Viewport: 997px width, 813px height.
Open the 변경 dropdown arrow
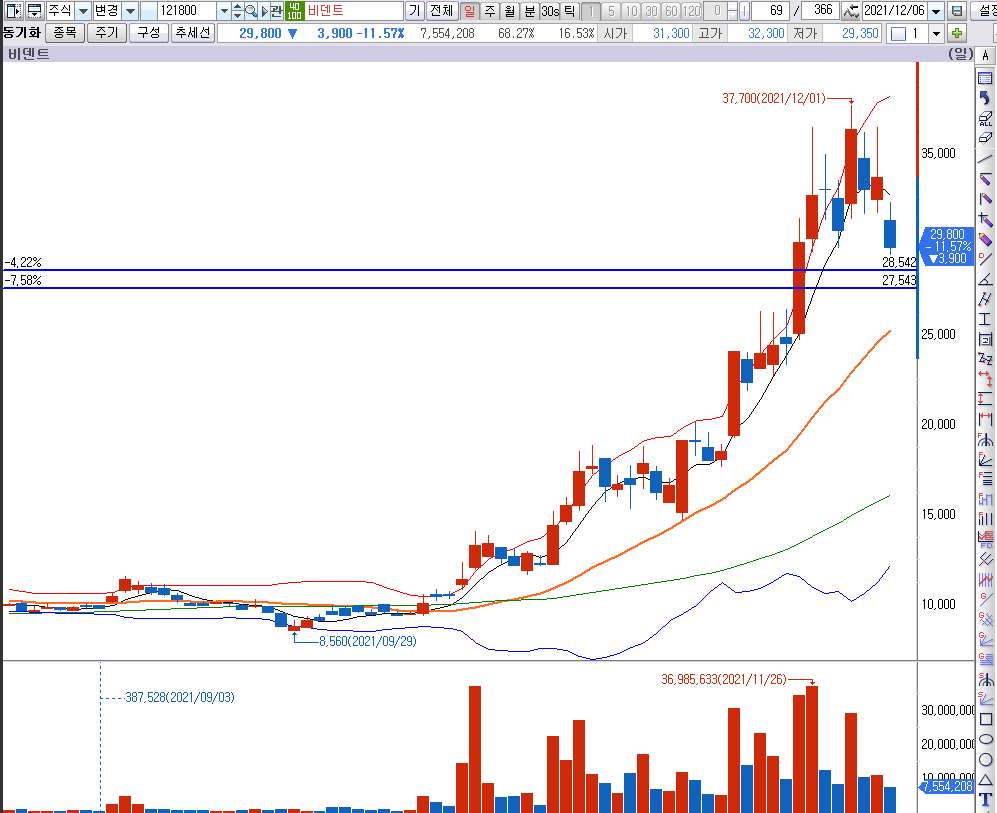[x=130, y=10]
